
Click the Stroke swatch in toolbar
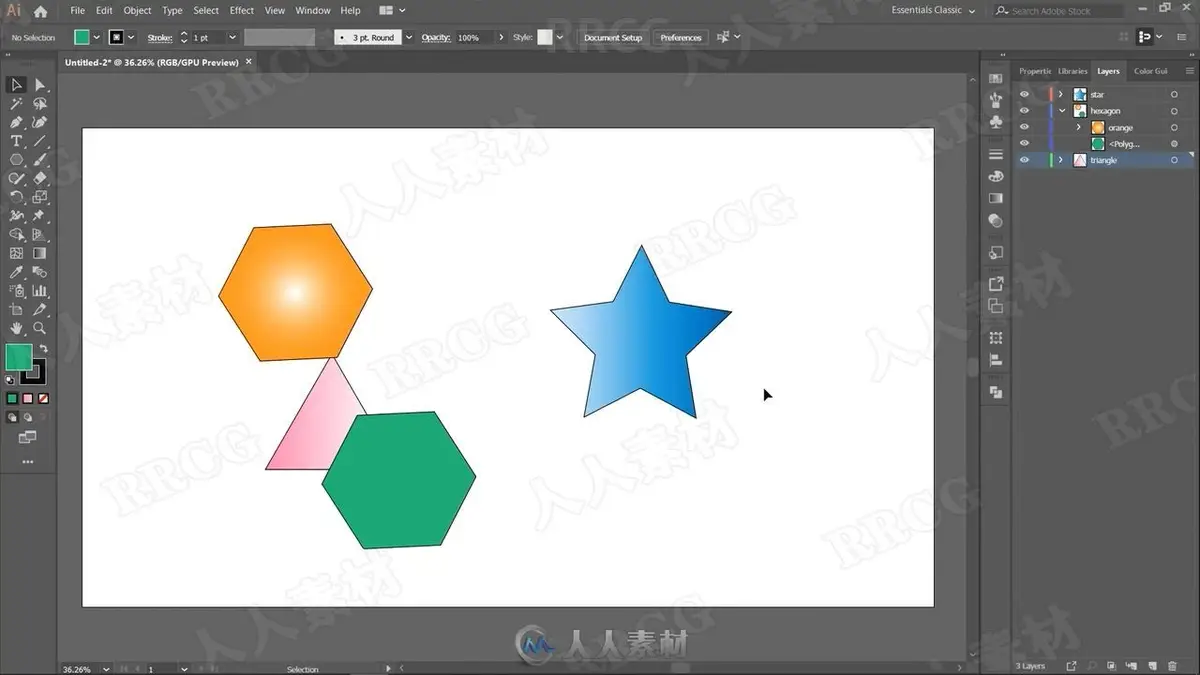(35, 371)
